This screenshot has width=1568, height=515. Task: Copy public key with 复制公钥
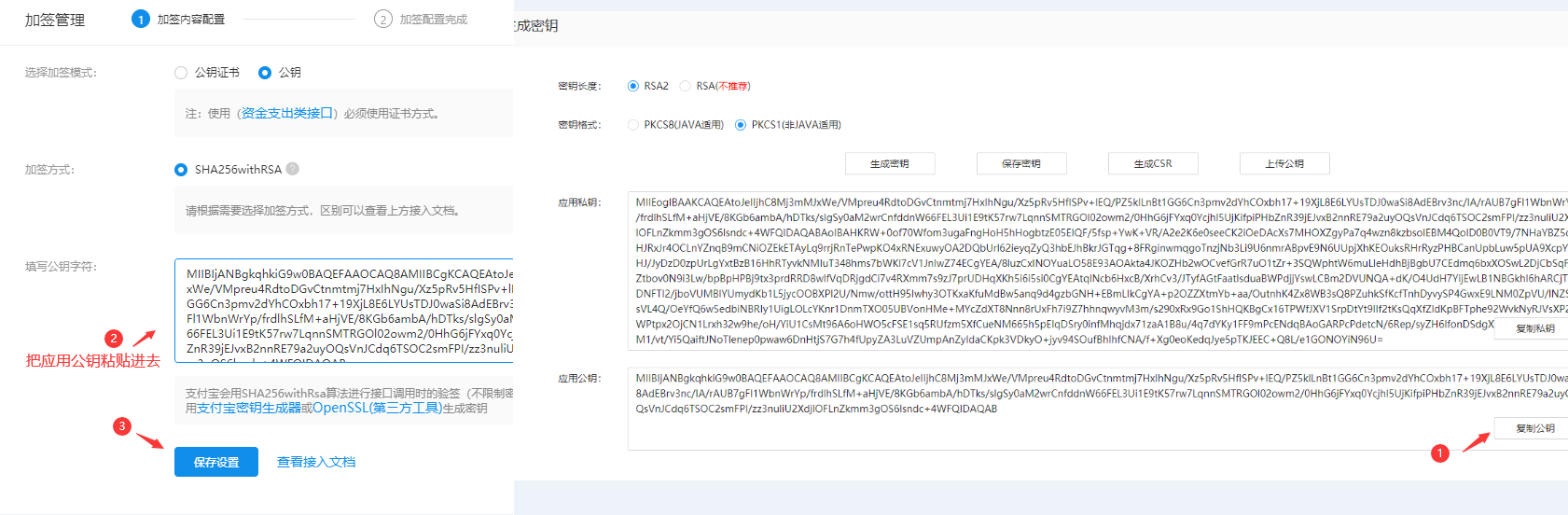point(1534,428)
